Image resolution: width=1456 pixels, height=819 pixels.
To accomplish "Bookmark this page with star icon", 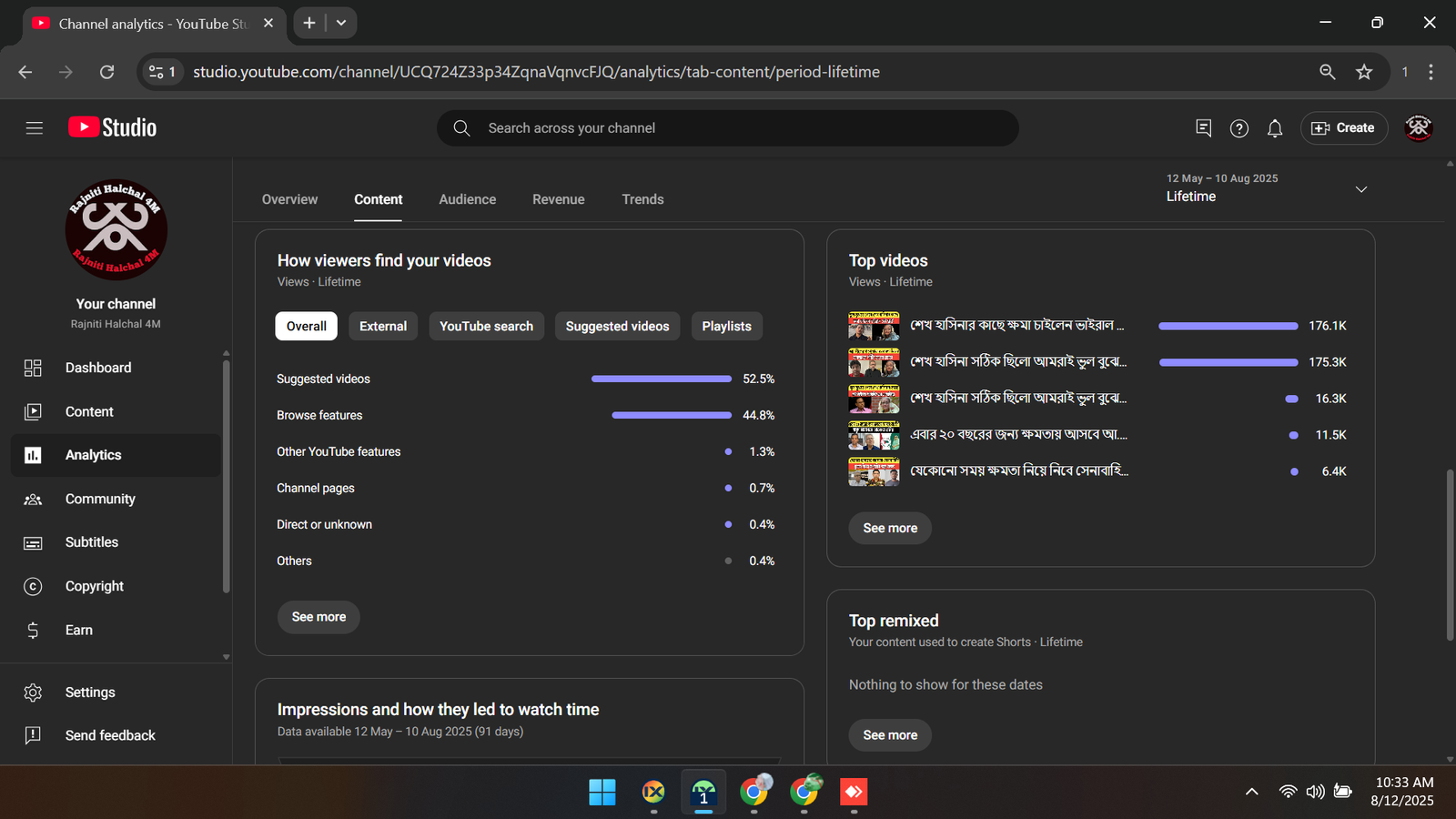I will pyautogui.click(x=1363, y=72).
